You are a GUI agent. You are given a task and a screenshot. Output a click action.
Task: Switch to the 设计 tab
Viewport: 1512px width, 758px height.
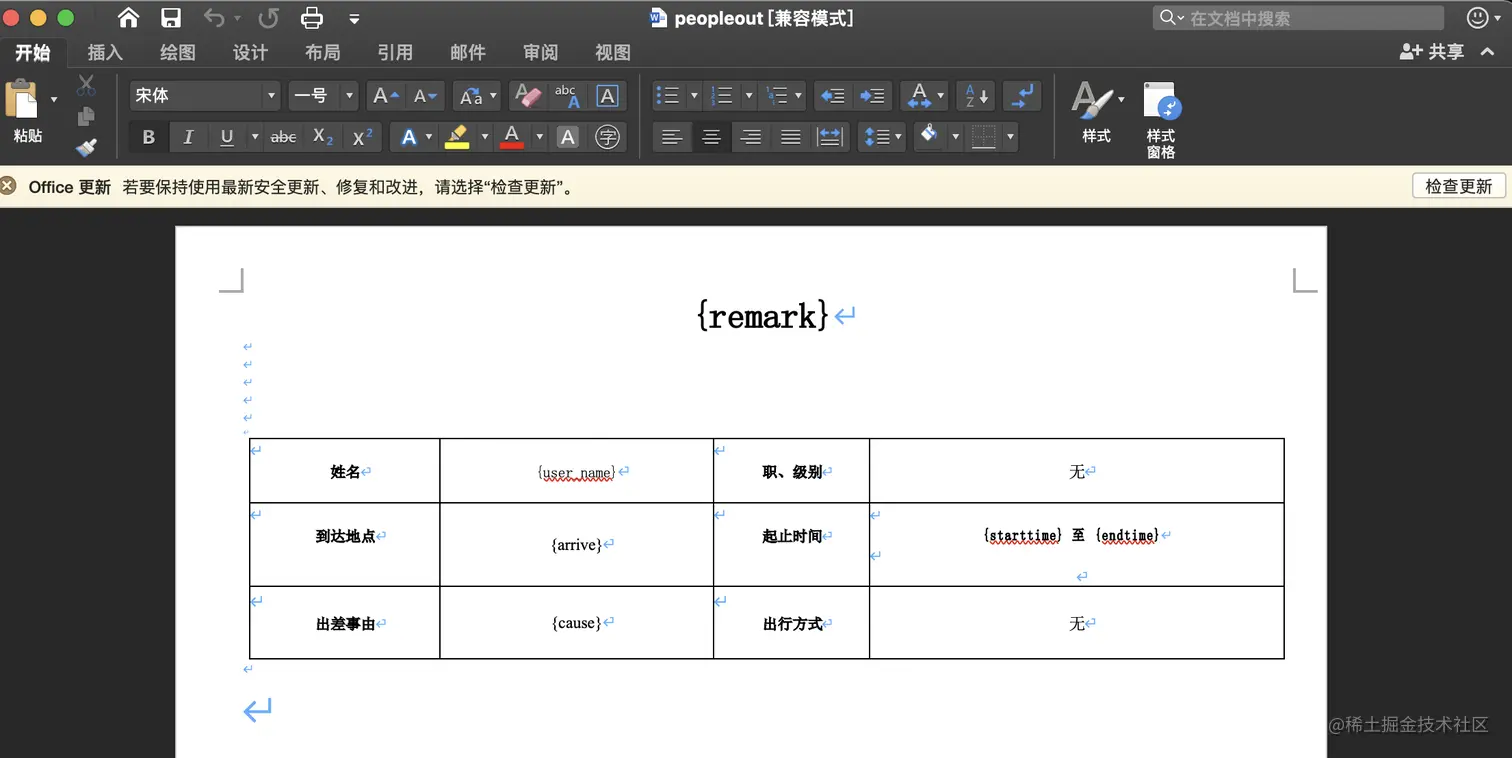pos(250,53)
